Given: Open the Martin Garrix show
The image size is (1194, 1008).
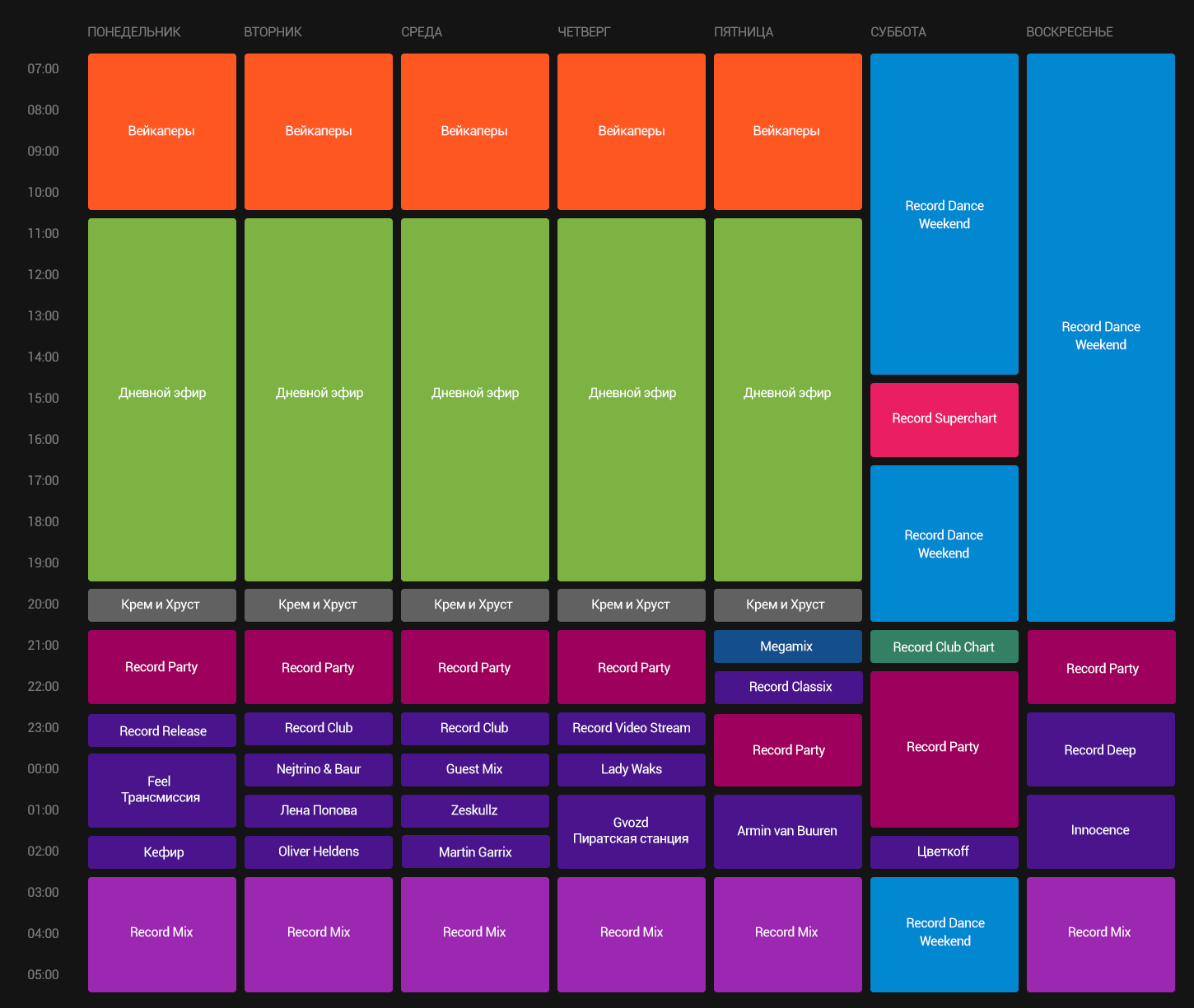Looking at the screenshot, I should [475, 852].
